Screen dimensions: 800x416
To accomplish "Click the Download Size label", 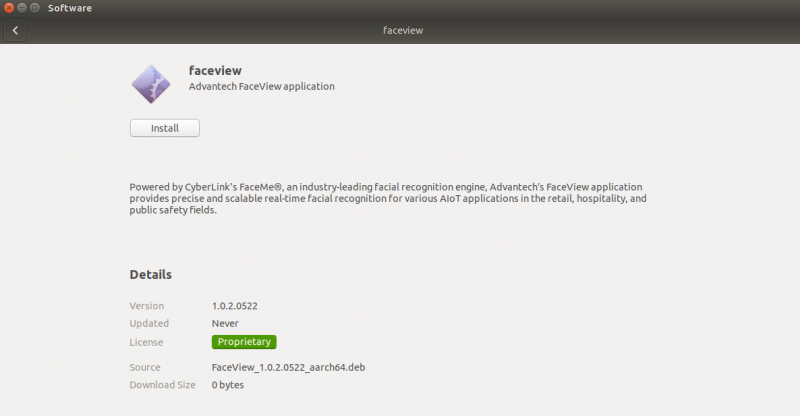I will (x=162, y=385).
